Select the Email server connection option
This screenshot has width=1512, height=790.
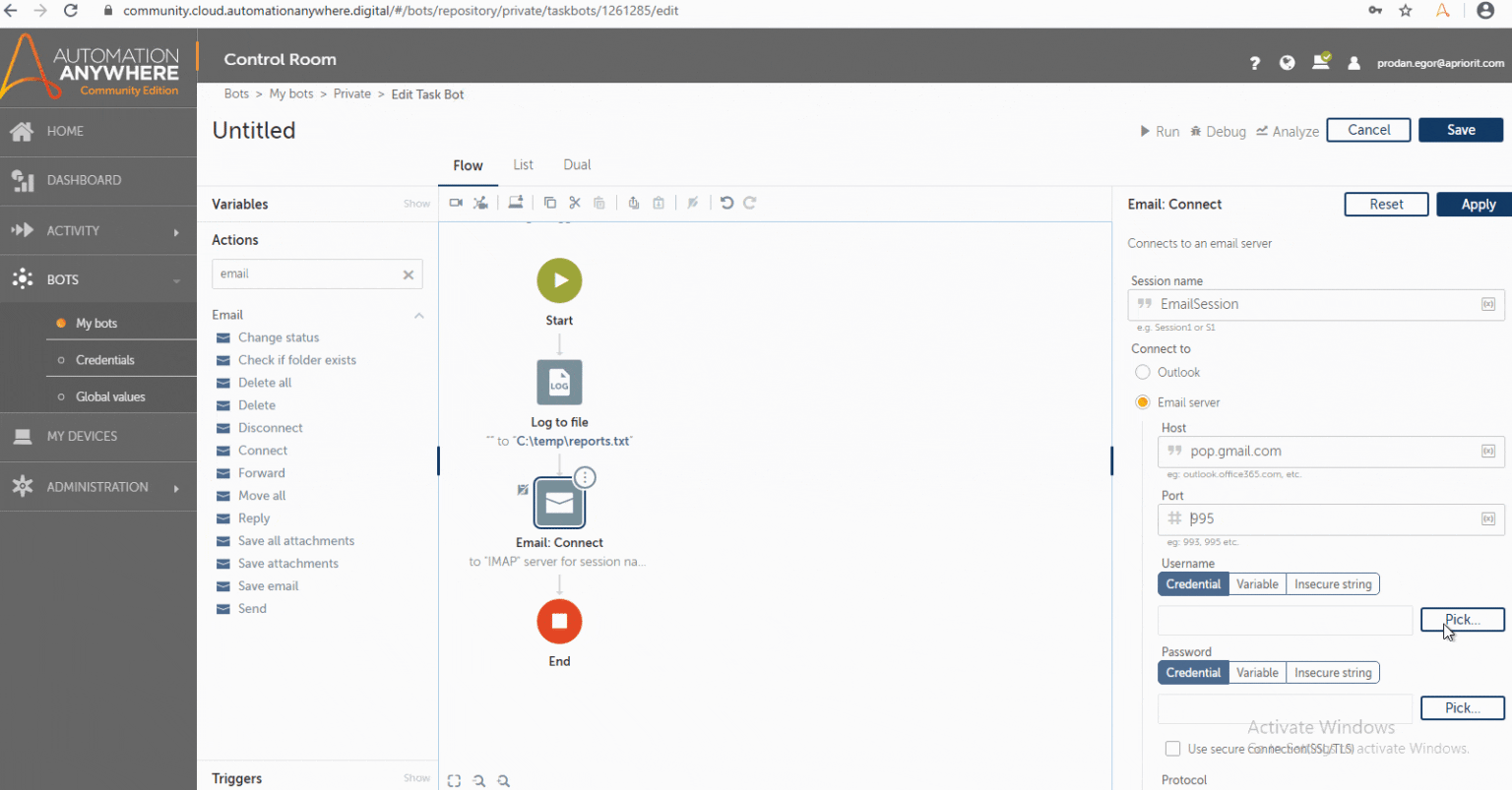[1142, 401]
